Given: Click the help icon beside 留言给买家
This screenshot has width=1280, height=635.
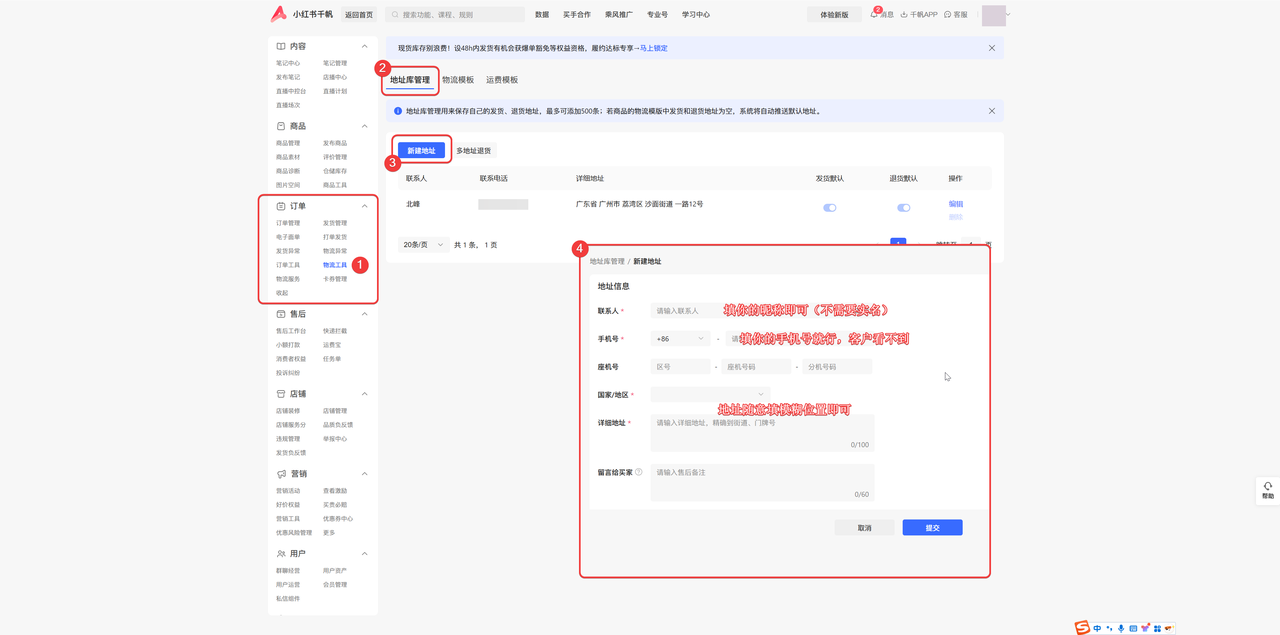Looking at the screenshot, I should tap(639, 472).
